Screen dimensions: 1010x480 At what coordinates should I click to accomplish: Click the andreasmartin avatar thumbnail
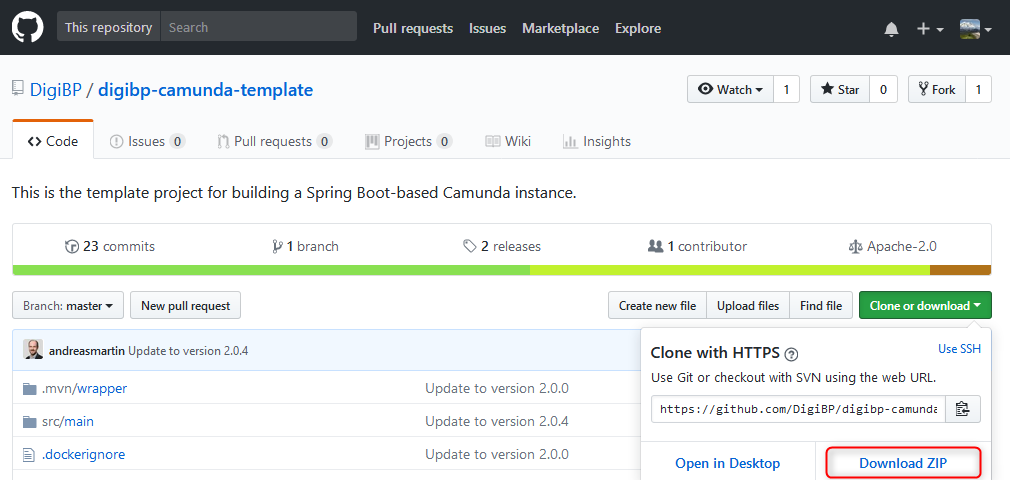click(x=33, y=350)
